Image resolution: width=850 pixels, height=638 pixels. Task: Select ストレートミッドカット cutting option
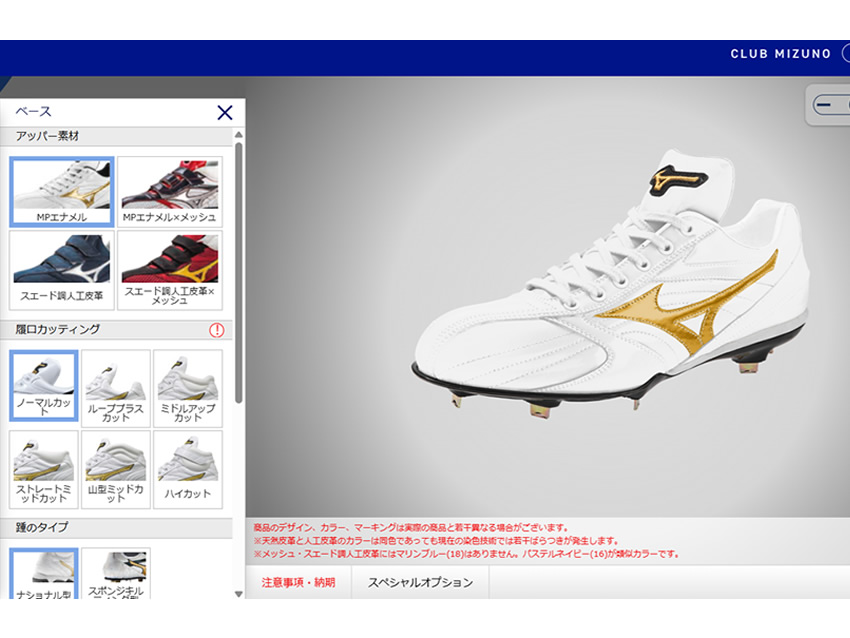[x=44, y=469]
